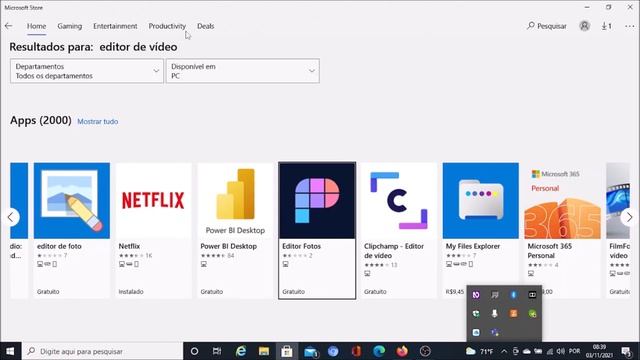Image resolution: width=640 pixels, height=360 pixels.
Task: Switch to the Gaming tab
Action: pyautogui.click(x=69, y=26)
